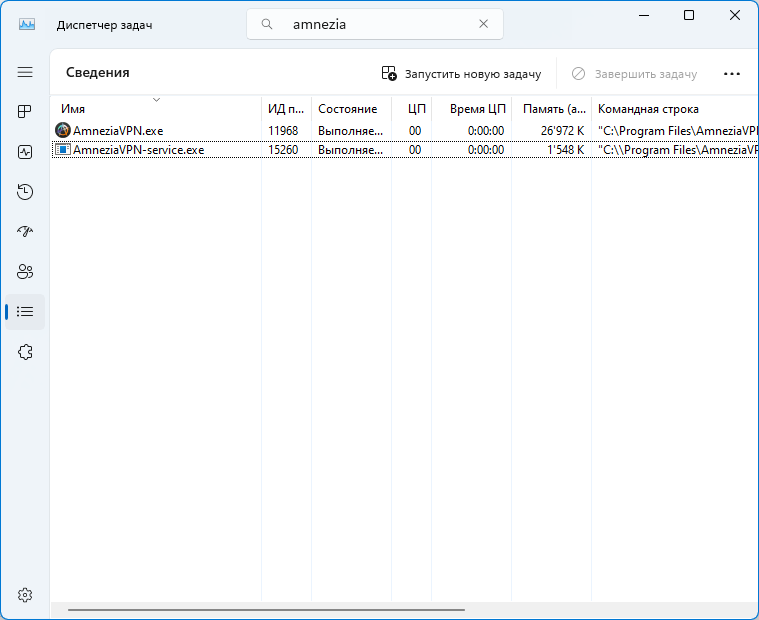This screenshot has width=759, height=620.
Task: Sort by ИД п... column header
Action: [x=285, y=109]
